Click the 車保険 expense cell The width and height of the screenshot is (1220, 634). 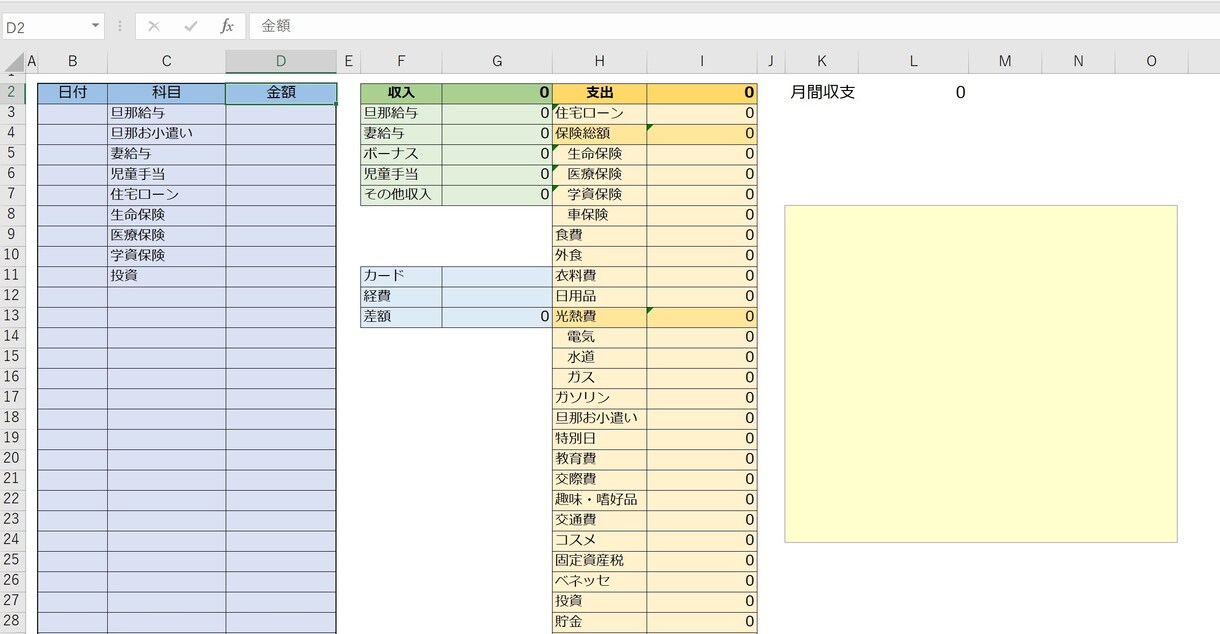(x=599, y=215)
